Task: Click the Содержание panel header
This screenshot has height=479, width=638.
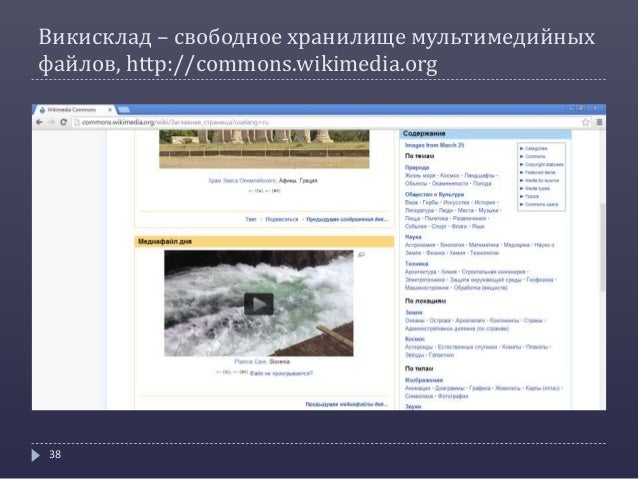Action: coord(485,134)
